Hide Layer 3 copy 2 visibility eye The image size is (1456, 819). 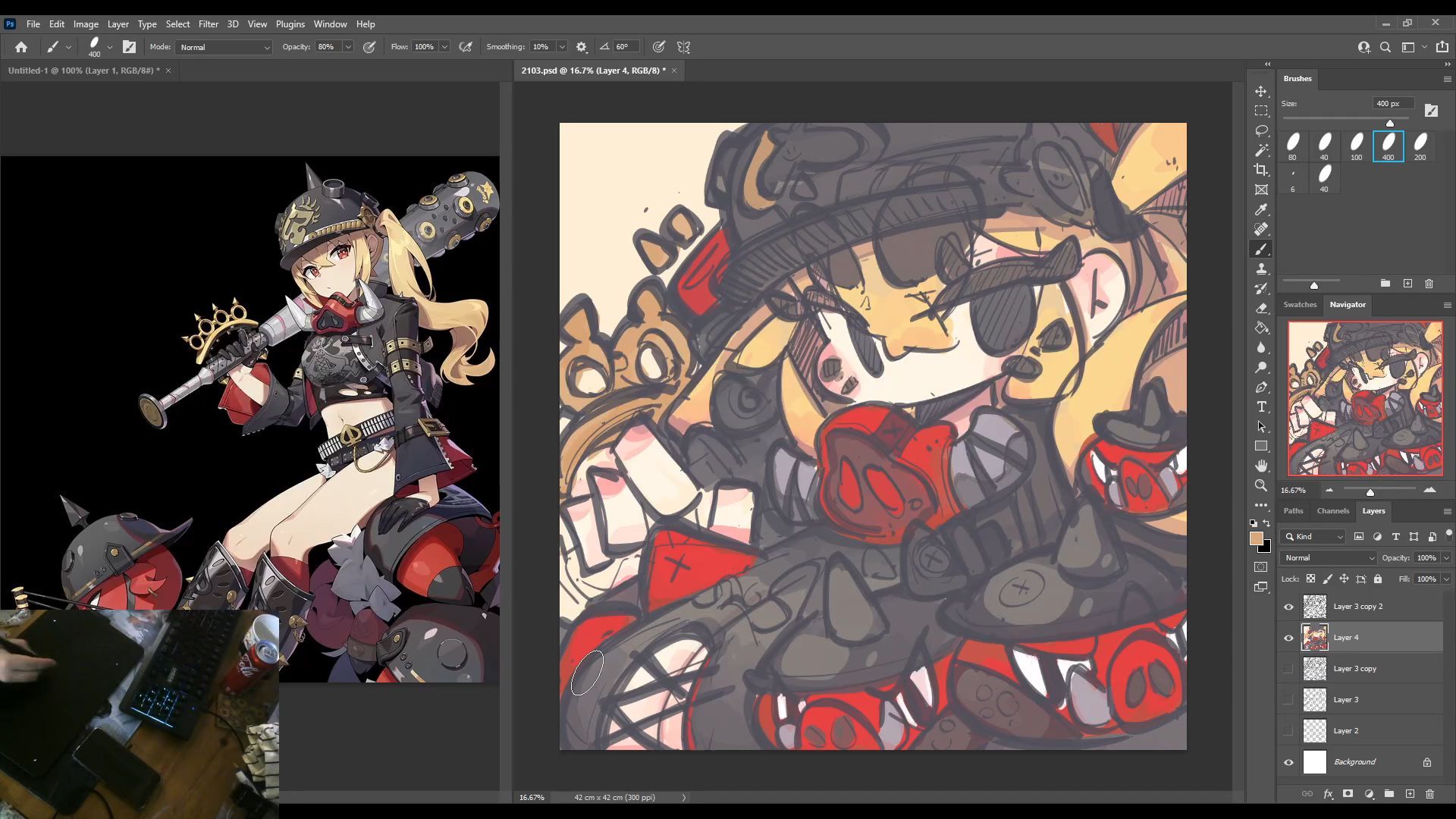click(1288, 607)
